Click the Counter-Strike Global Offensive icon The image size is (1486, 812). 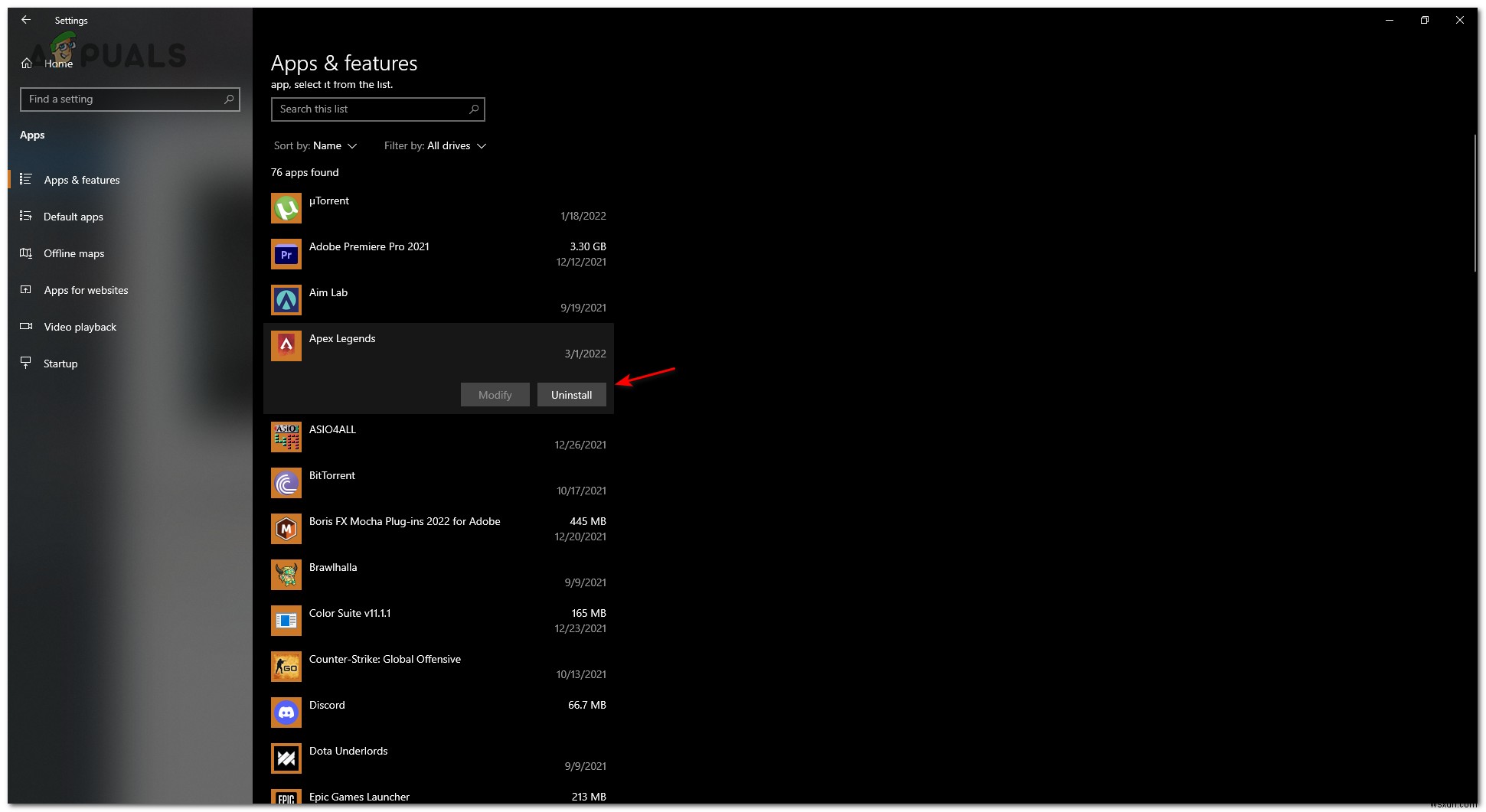pyautogui.click(x=286, y=667)
